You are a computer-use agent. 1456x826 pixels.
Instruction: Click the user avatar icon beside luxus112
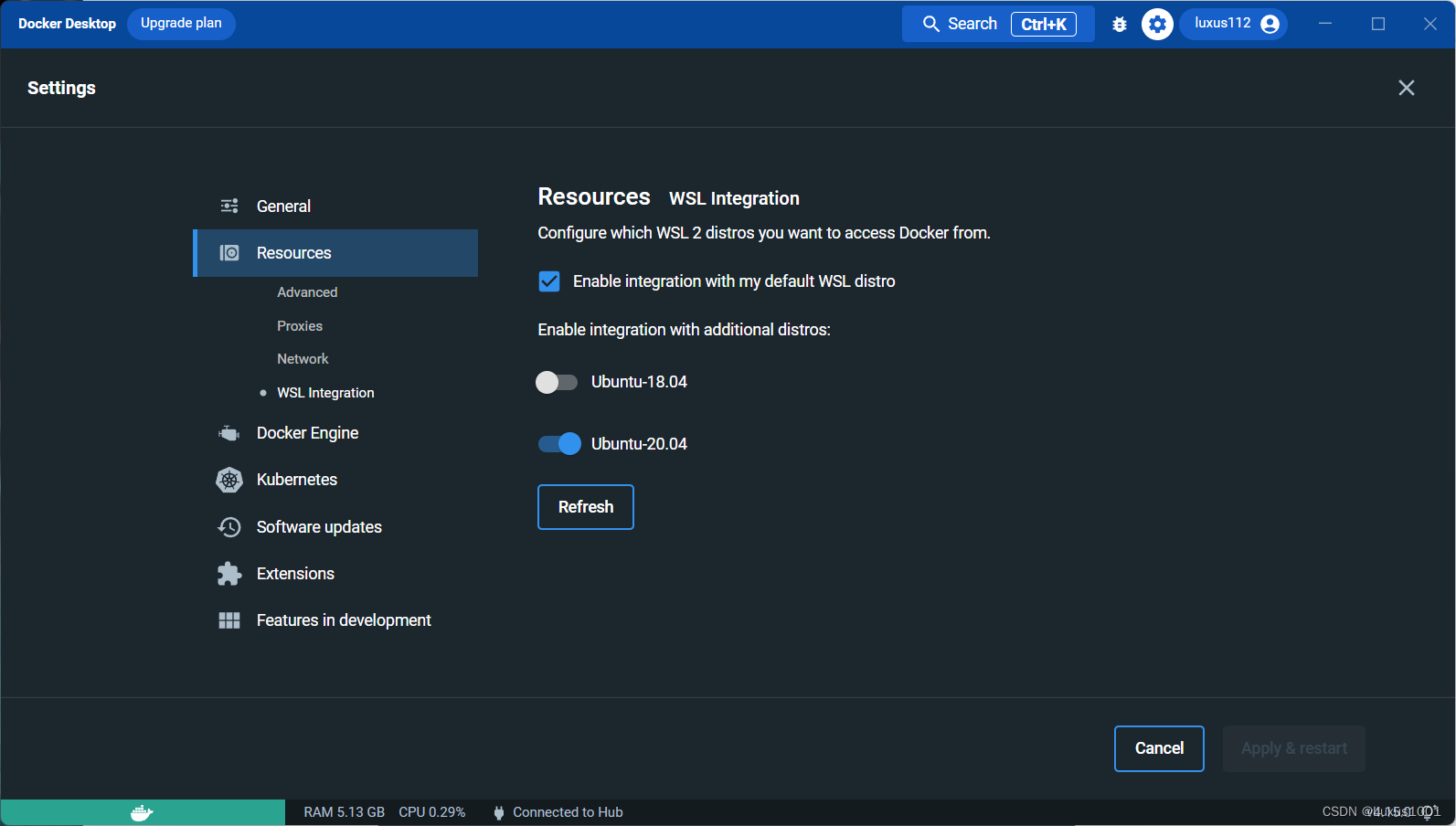point(1270,24)
